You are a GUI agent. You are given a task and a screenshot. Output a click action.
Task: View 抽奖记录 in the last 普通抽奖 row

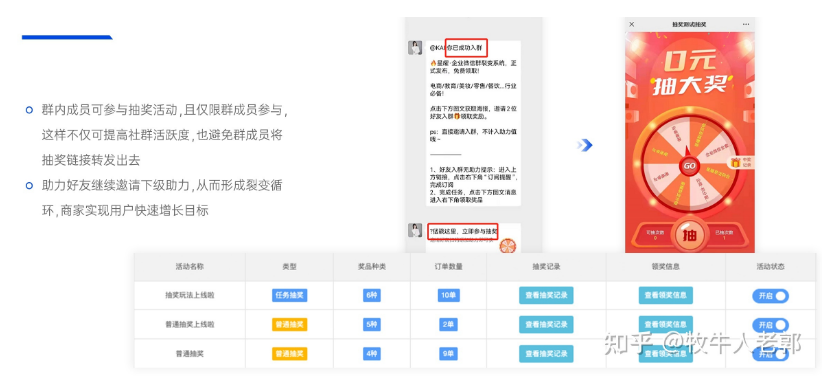546,353
